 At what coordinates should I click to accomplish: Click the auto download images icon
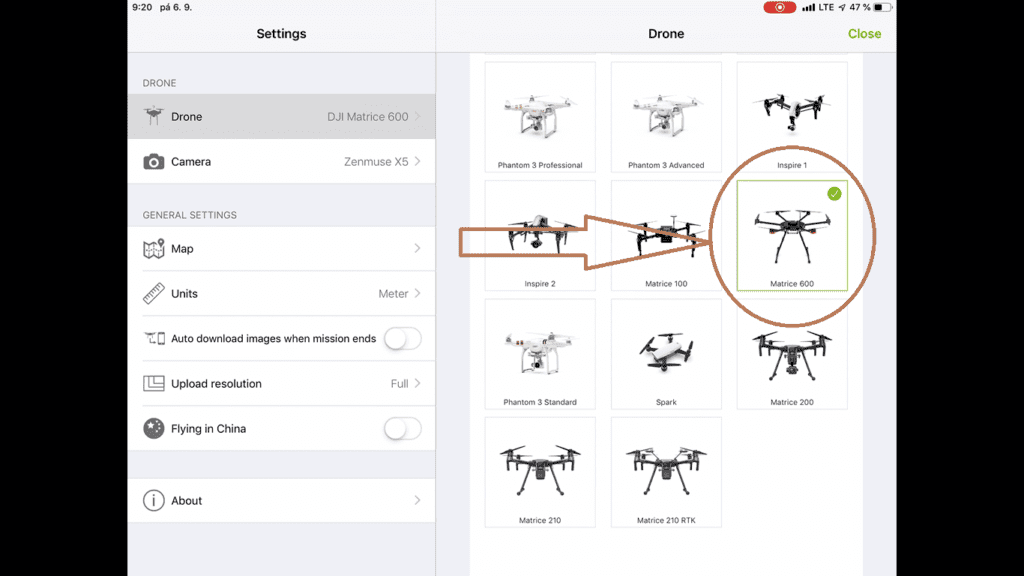pos(153,339)
